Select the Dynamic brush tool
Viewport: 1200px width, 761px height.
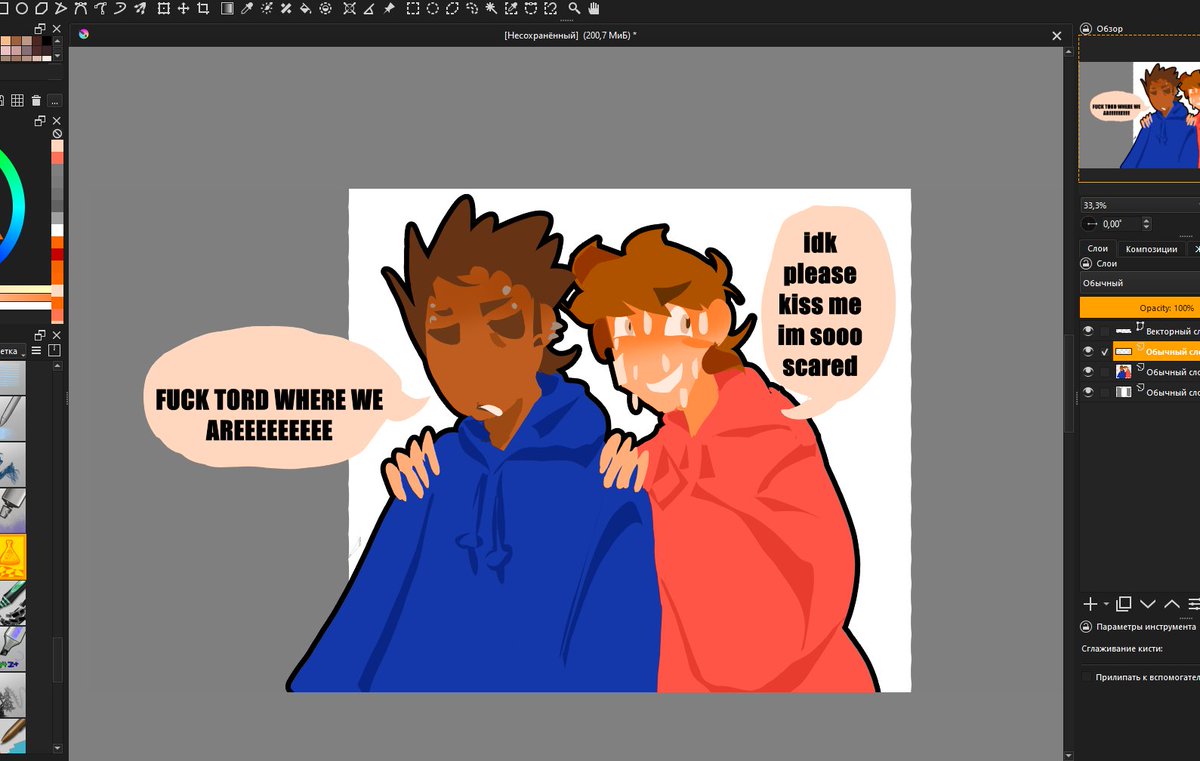pyautogui.click(x=120, y=8)
